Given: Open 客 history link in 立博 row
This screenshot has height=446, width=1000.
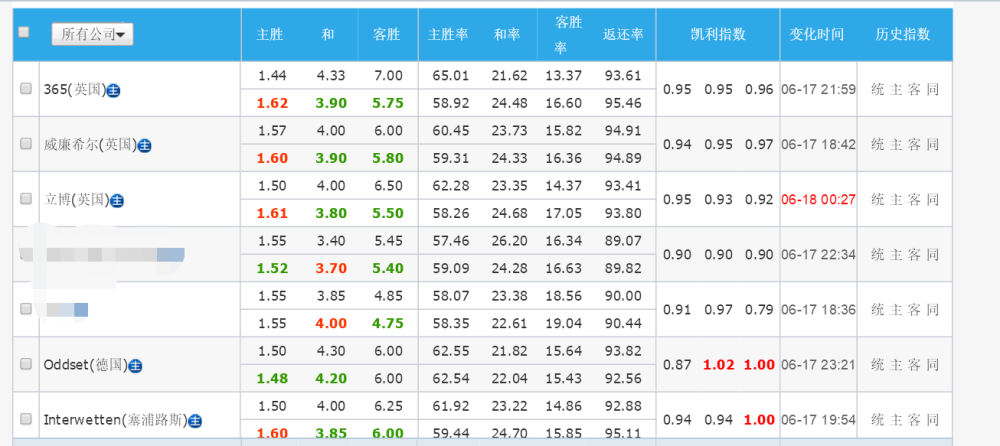Looking at the screenshot, I should (915, 200).
